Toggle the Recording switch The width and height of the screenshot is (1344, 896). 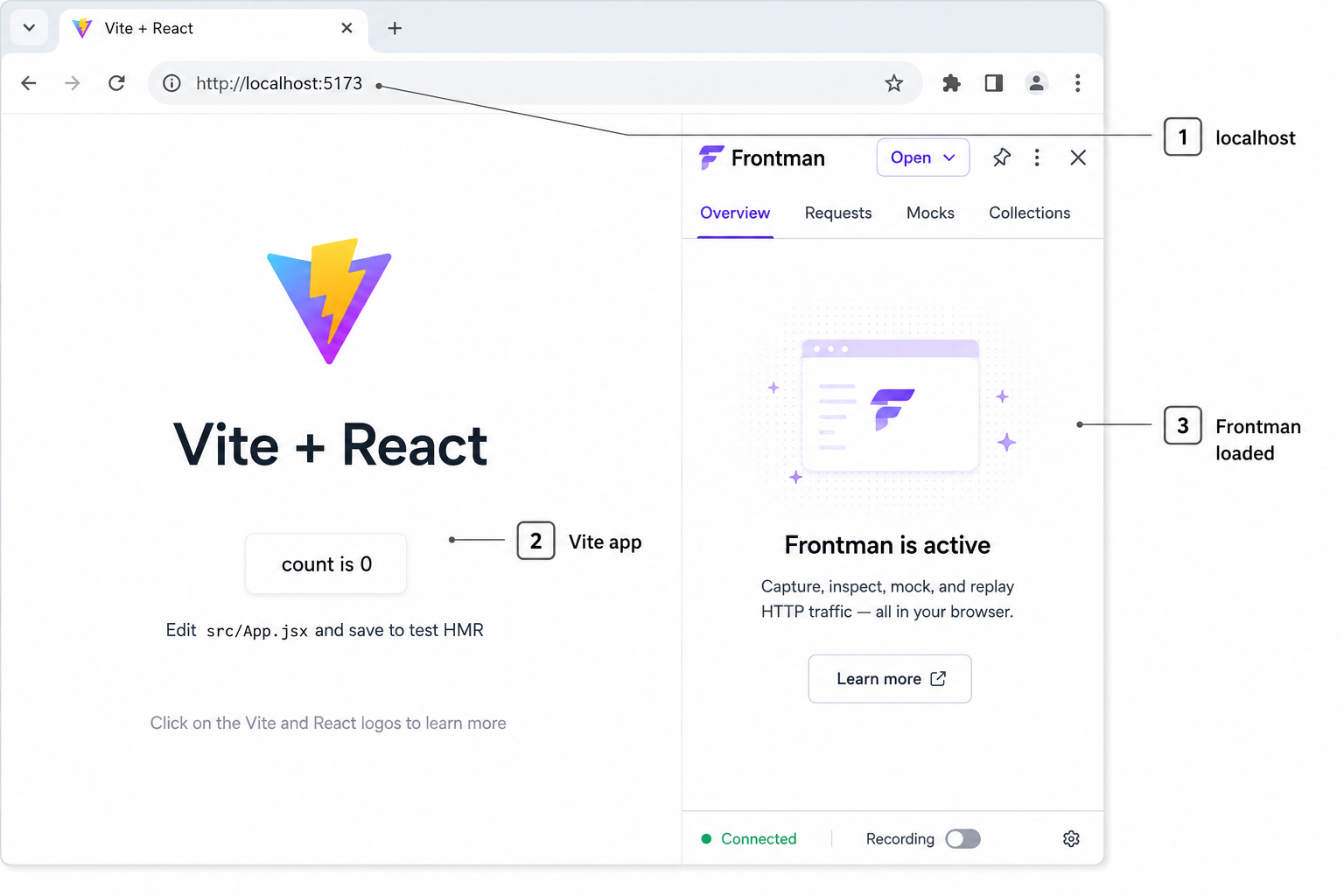tap(962, 839)
